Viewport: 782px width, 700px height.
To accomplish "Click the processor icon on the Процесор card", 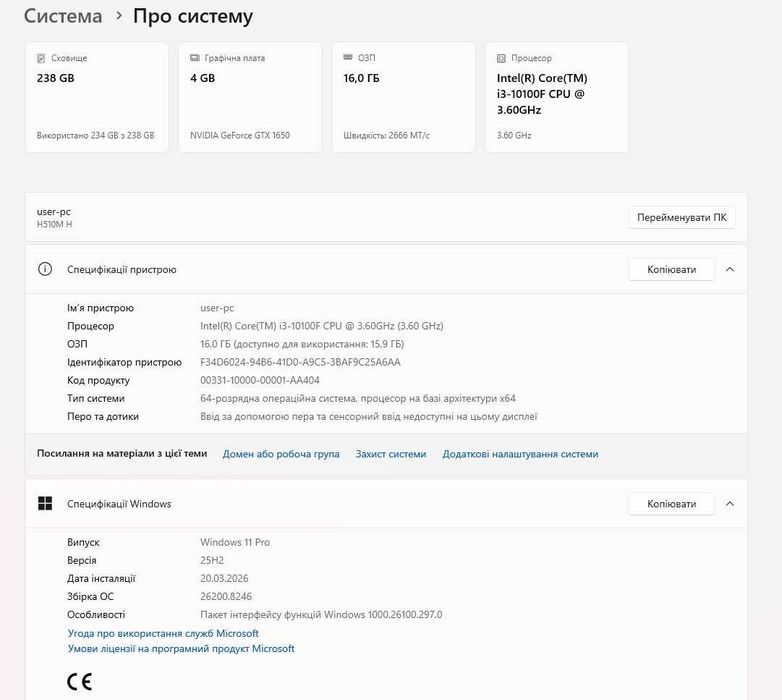I will pyautogui.click(x=501, y=58).
